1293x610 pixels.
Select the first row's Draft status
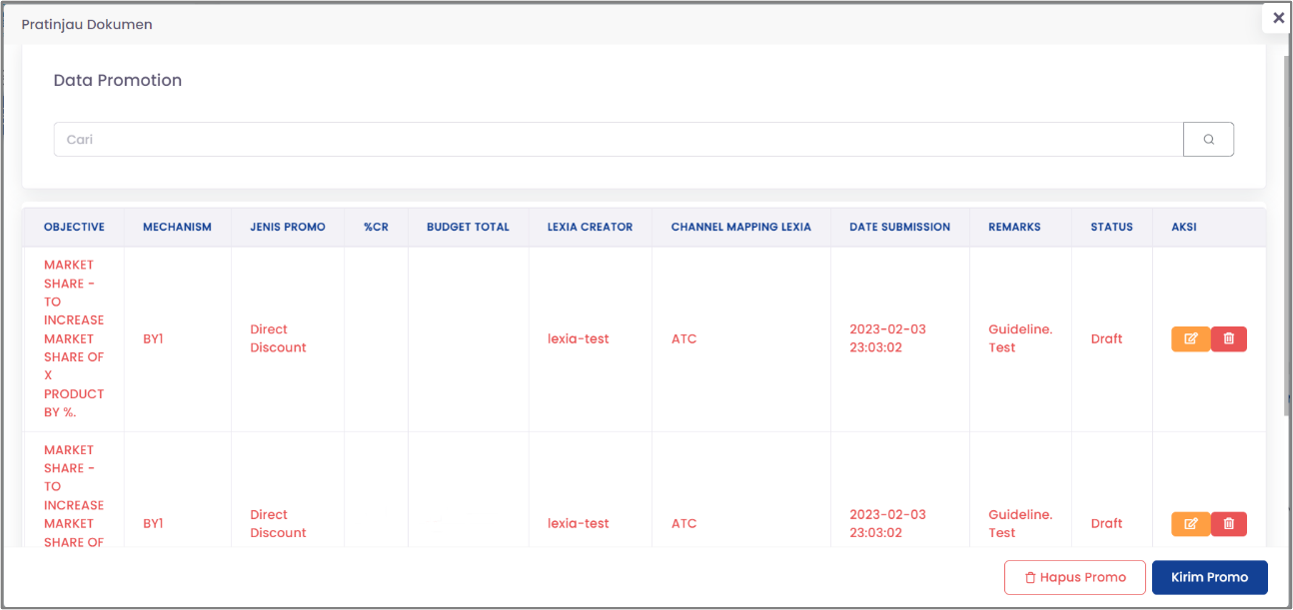click(1107, 339)
